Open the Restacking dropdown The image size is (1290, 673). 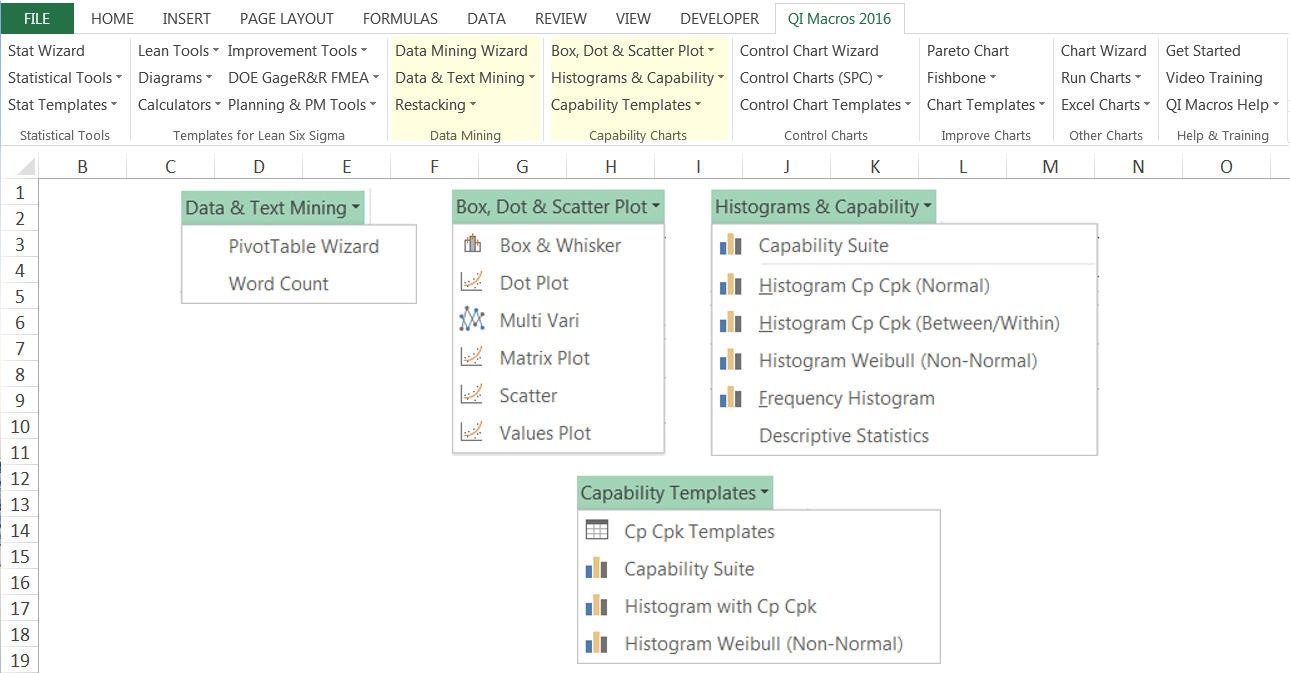pos(435,105)
